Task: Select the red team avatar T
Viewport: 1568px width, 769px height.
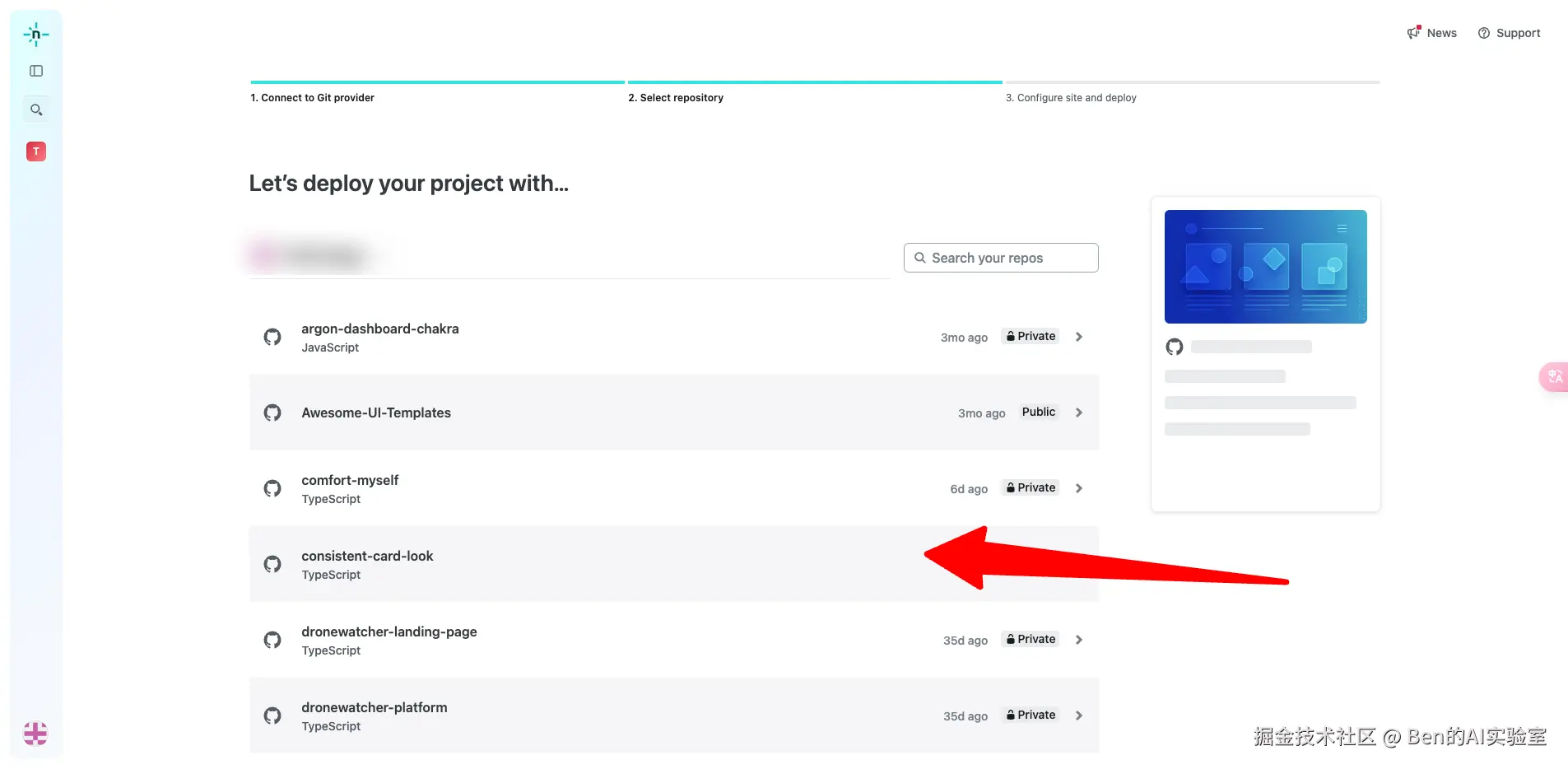Action: tap(36, 151)
